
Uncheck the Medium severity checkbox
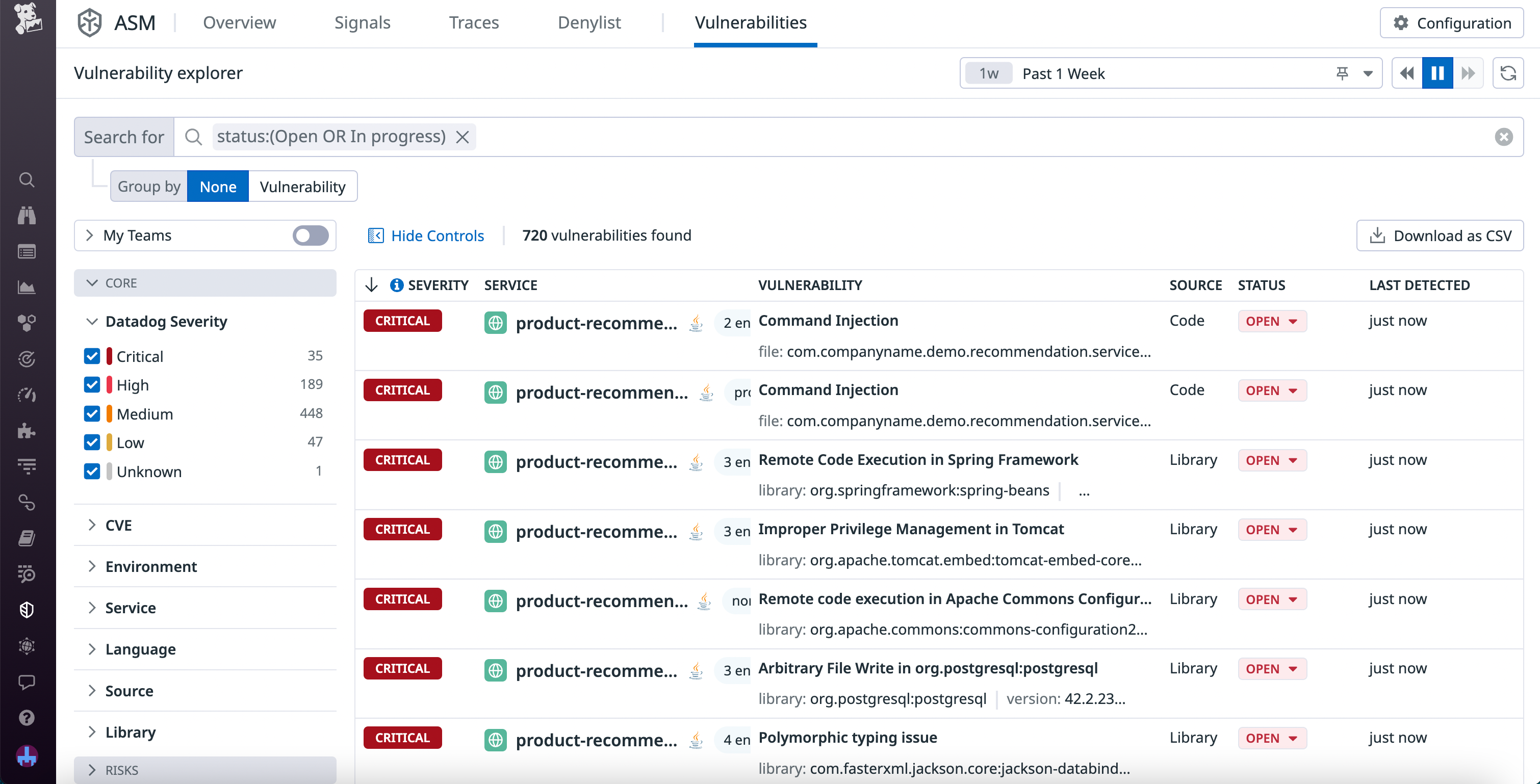(92, 413)
